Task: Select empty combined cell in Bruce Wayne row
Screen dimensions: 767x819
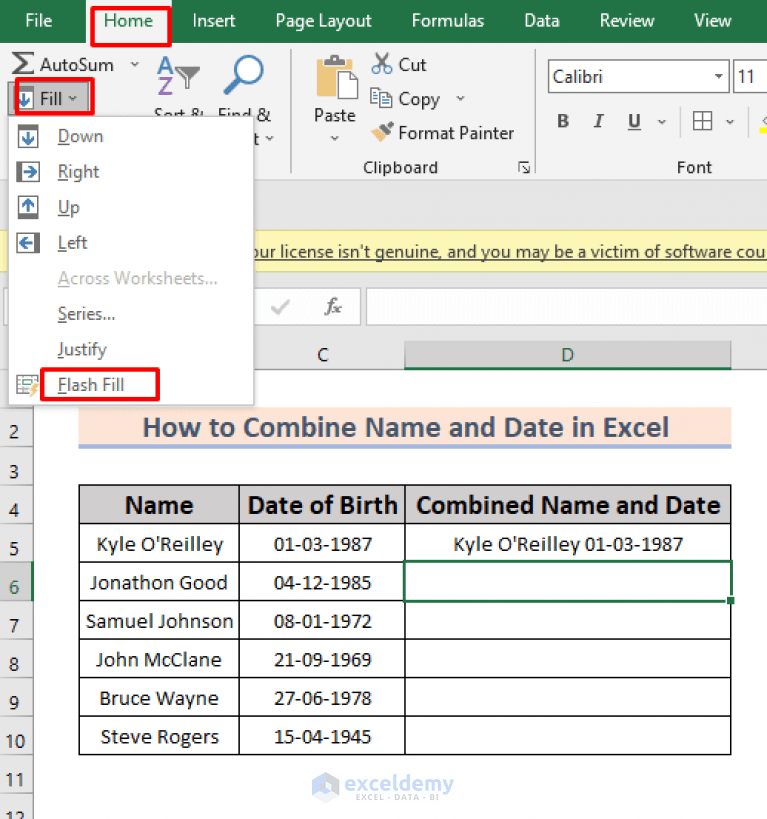Action: [x=568, y=698]
